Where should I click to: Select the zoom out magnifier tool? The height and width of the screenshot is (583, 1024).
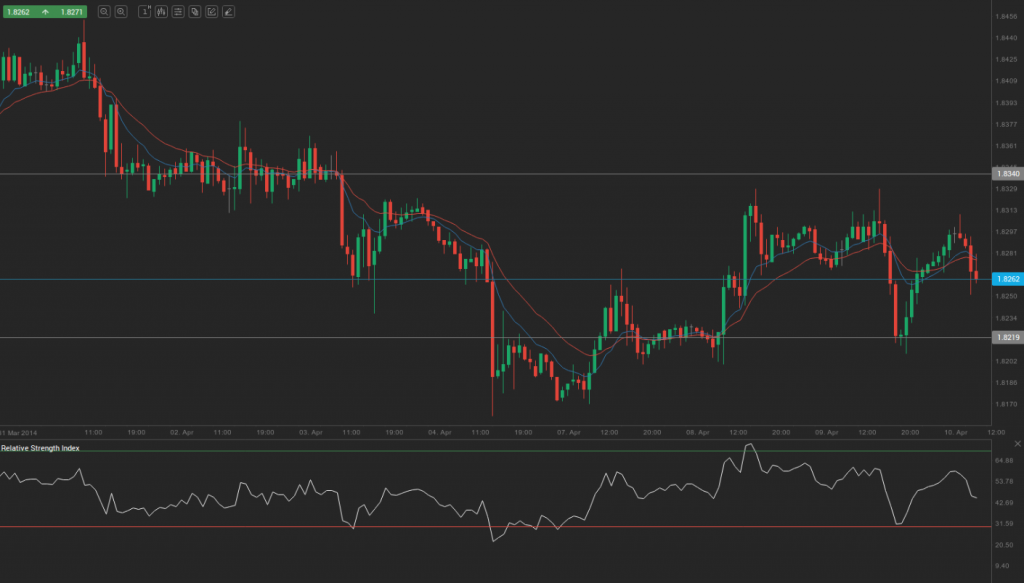tap(121, 12)
